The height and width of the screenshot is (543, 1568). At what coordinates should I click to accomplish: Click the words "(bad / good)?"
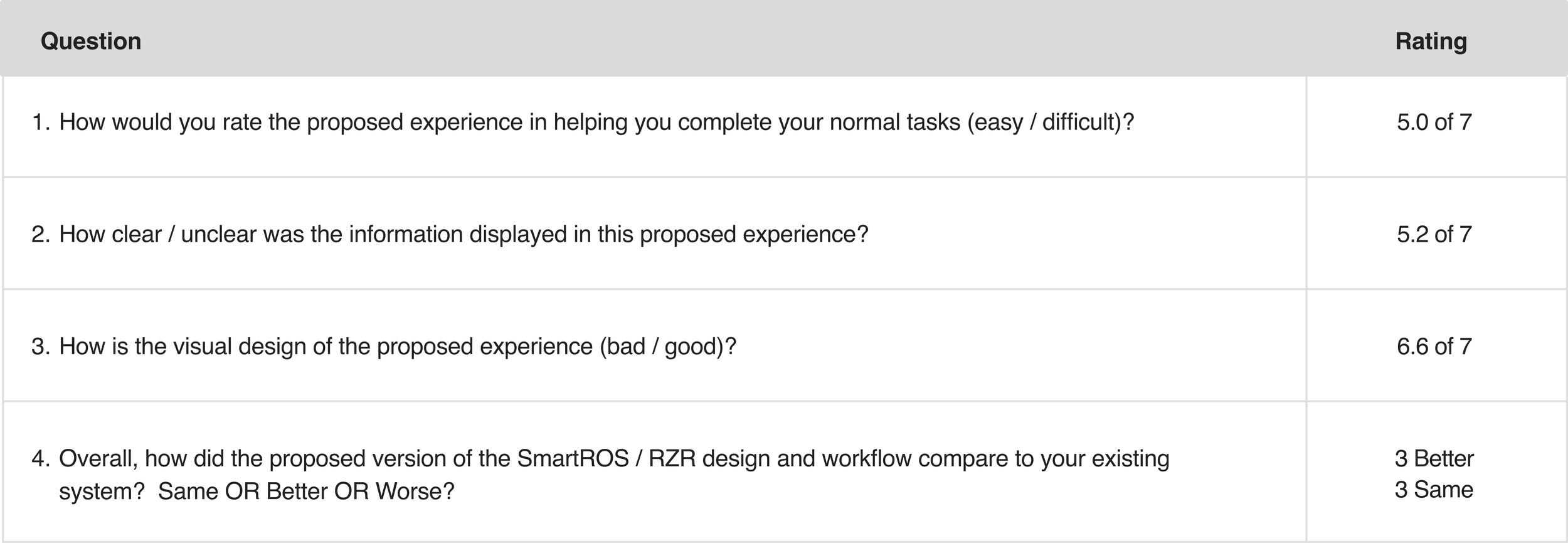coord(667,347)
